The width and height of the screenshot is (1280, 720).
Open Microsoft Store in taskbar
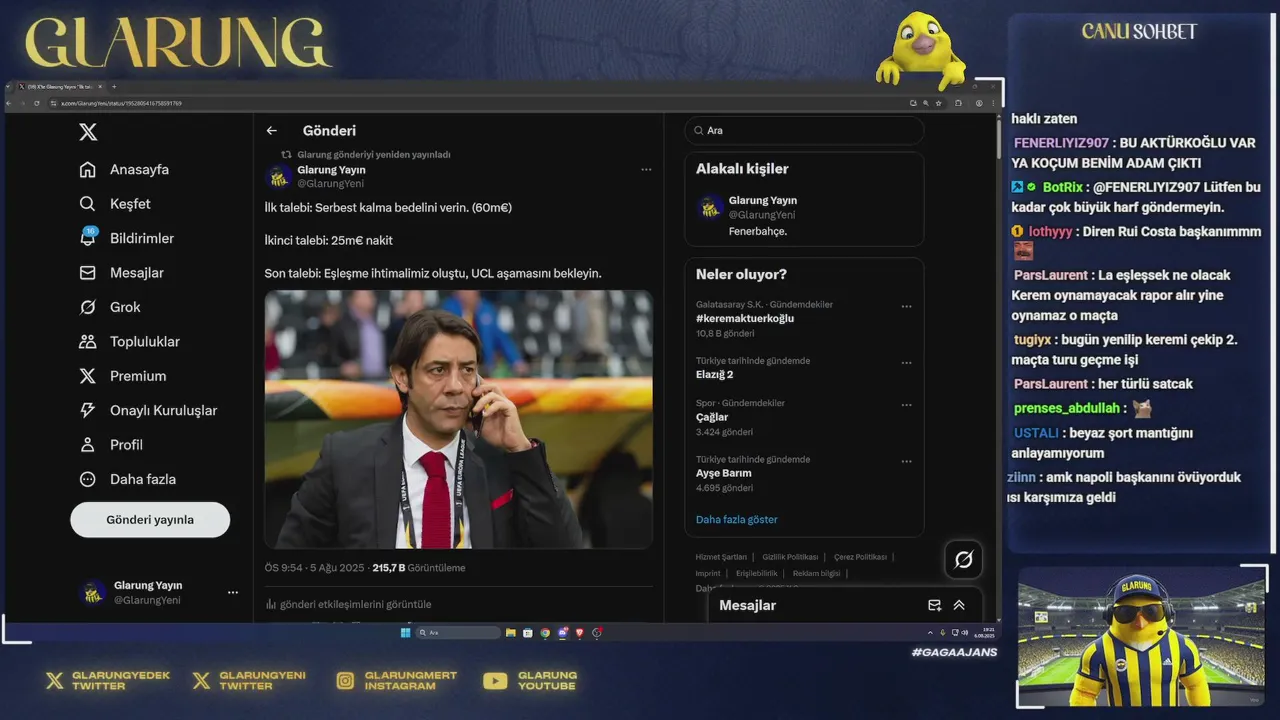528,632
